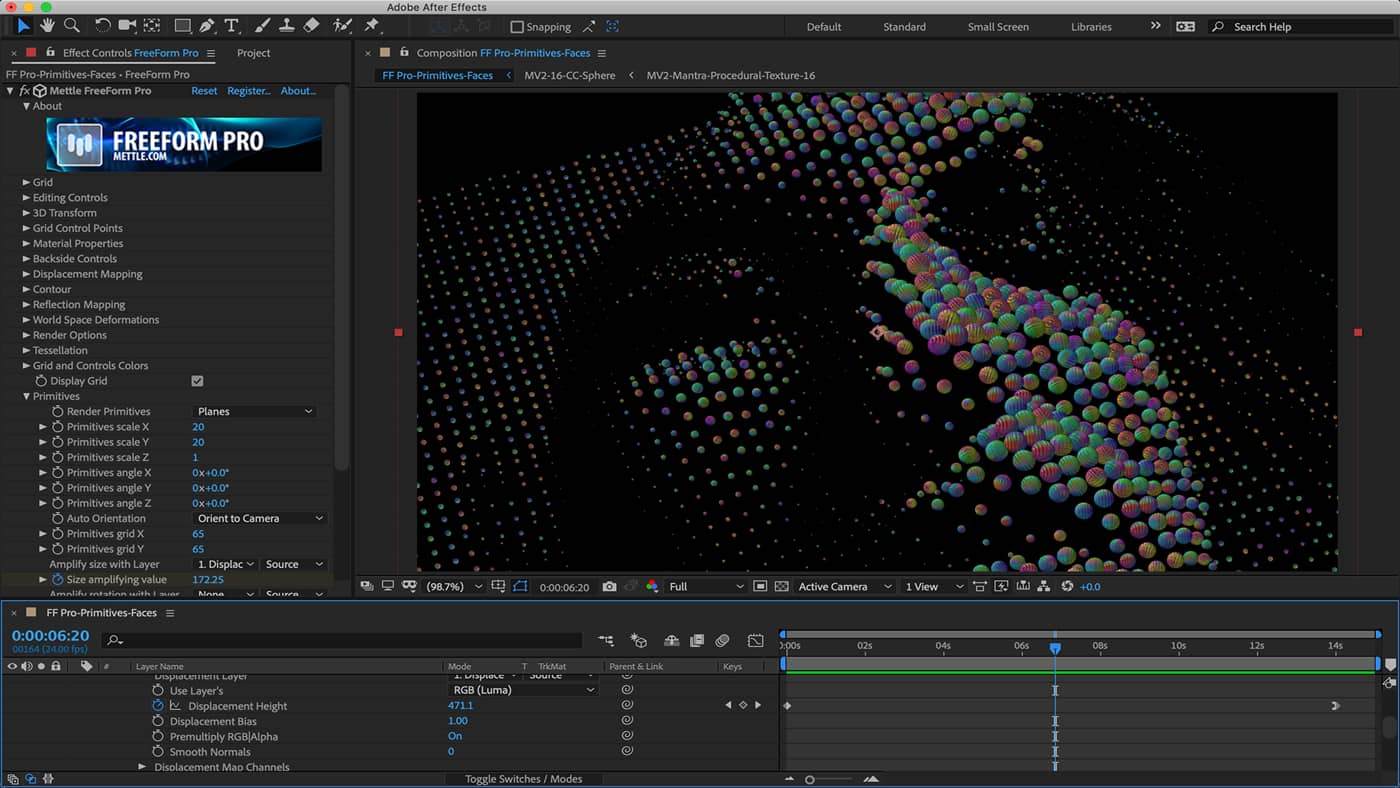Screen dimensions: 1400x788
Task: Reset the FreeForm Pro effect
Action: [204, 90]
